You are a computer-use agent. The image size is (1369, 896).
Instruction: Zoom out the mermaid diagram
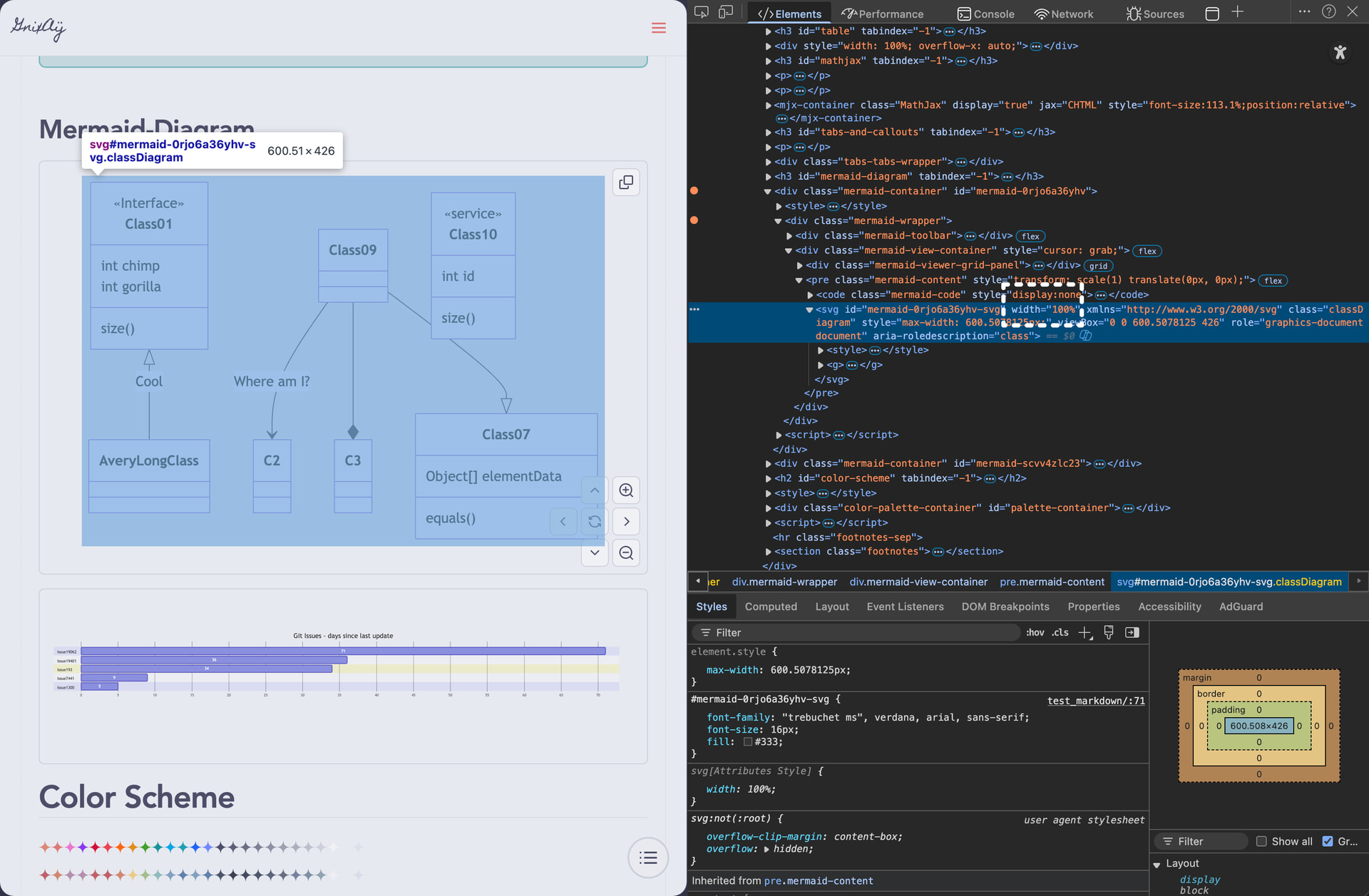[x=626, y=553]
